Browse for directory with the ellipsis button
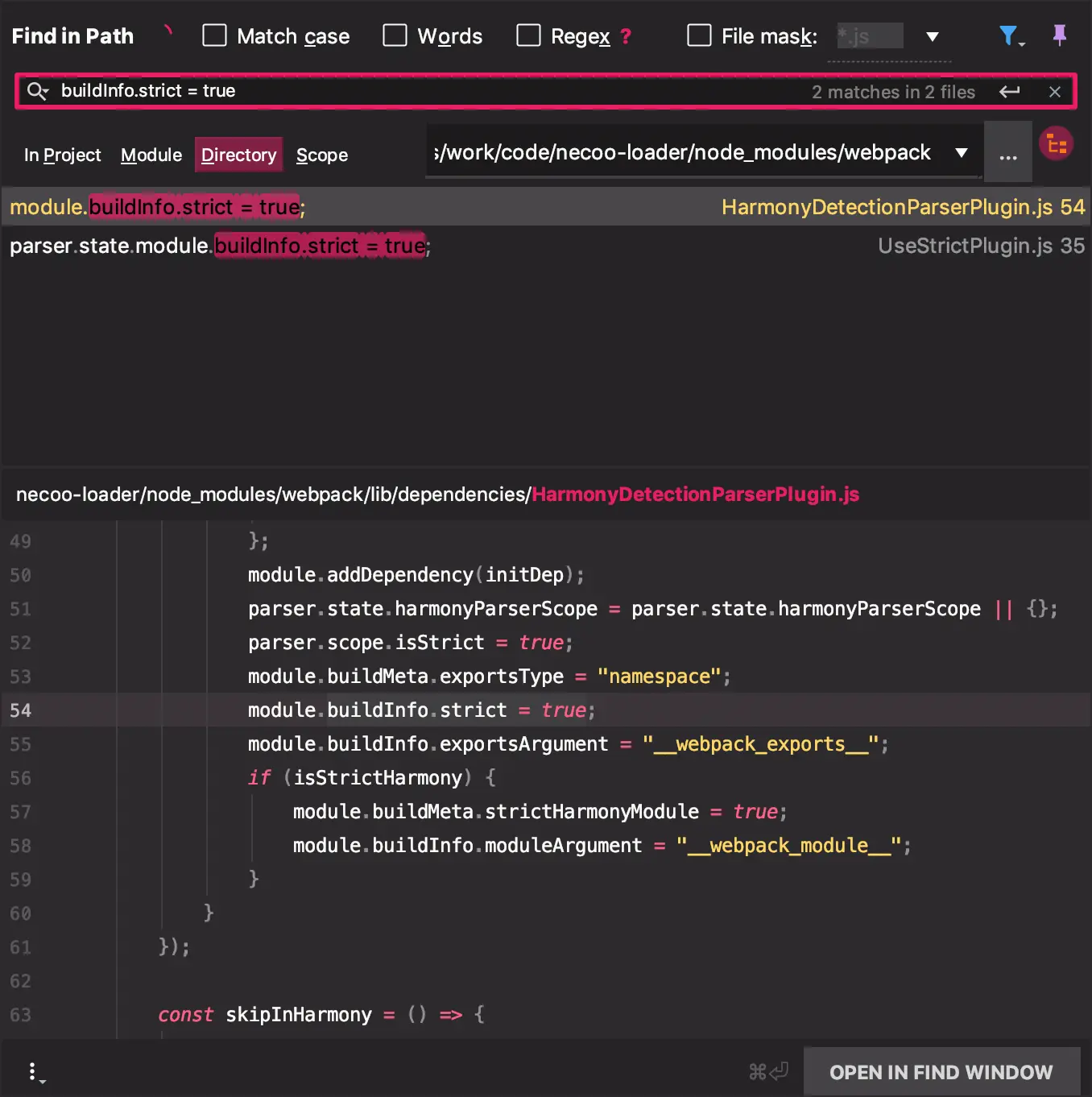This screenshot has width=1092, height=1097. click(1008, 152)
